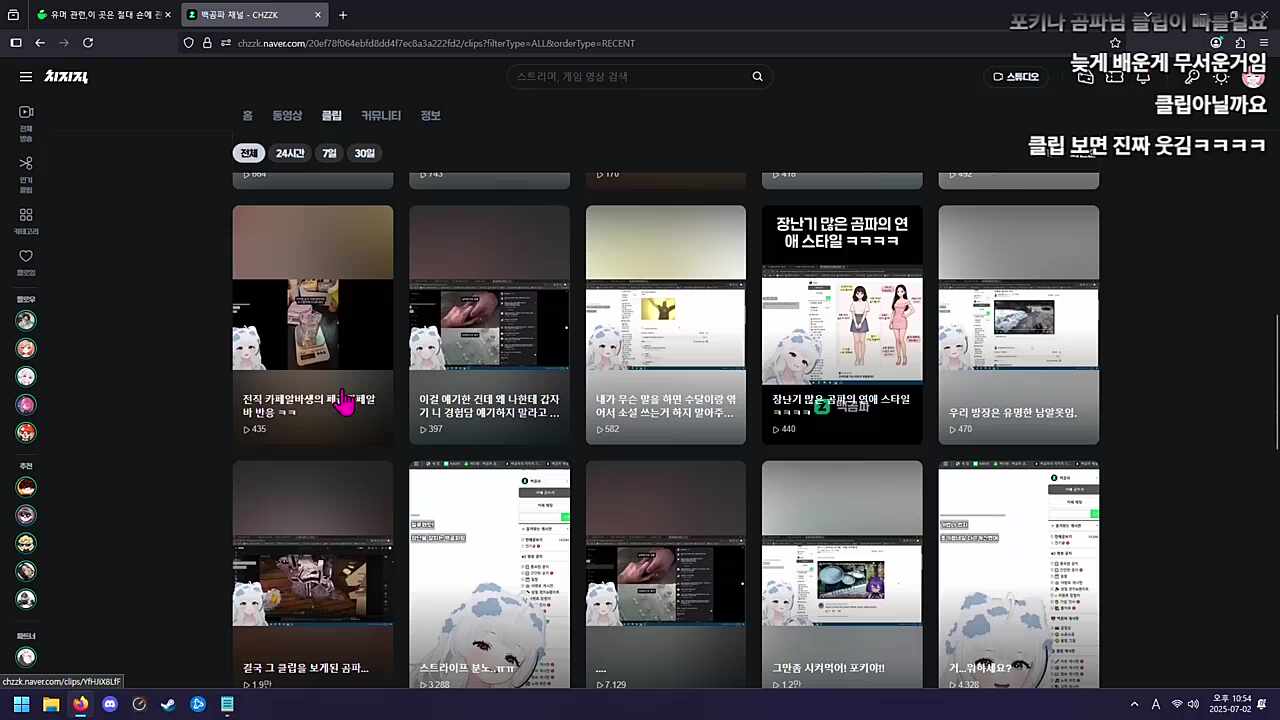
Task: Open the key icon in header
Action: [x=1192, y=77]
